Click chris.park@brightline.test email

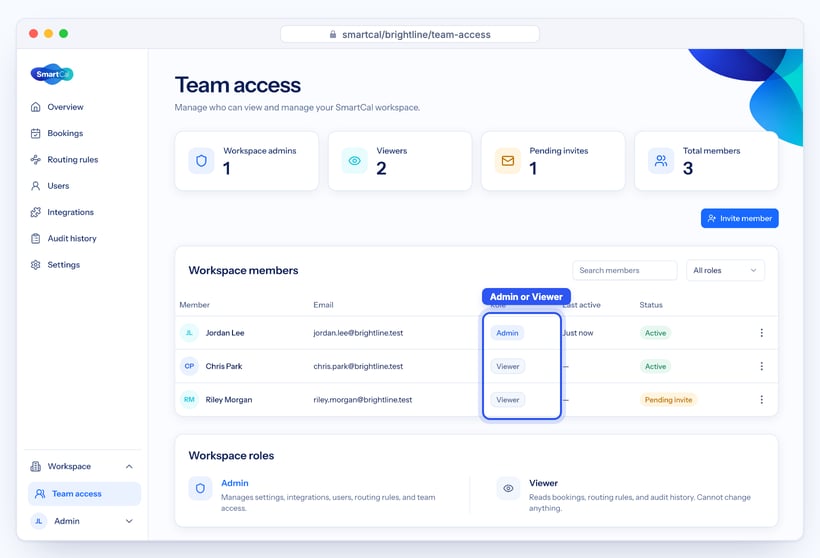[x=358, y=366]
